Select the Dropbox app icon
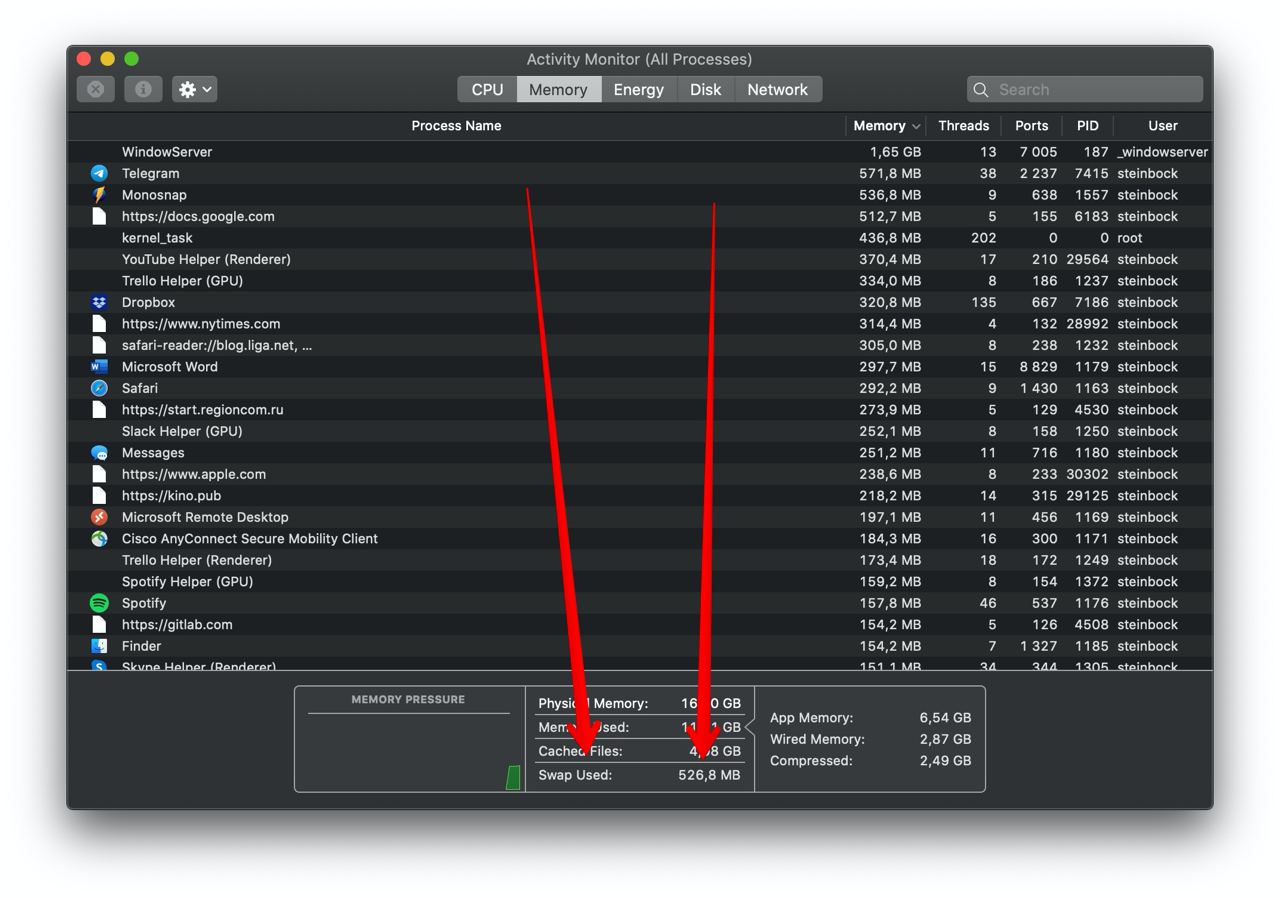This screenshot has width=1280, height=898. click(x=99, y=302)
